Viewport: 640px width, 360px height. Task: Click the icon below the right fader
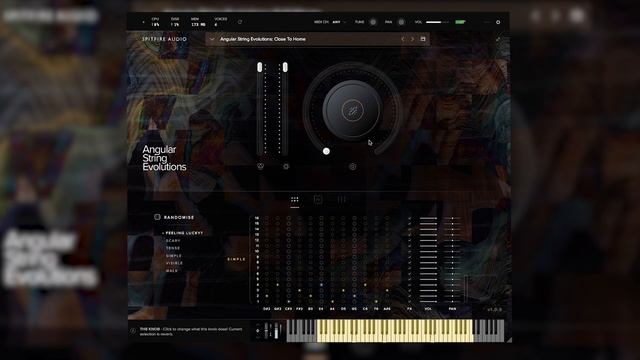tap(286, 166)
